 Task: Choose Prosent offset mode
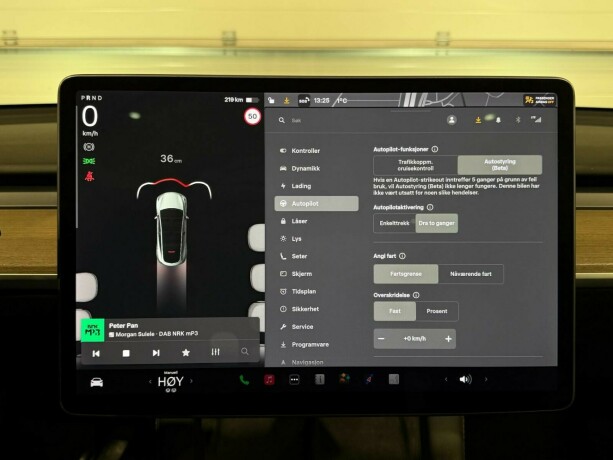coord(437,311)
